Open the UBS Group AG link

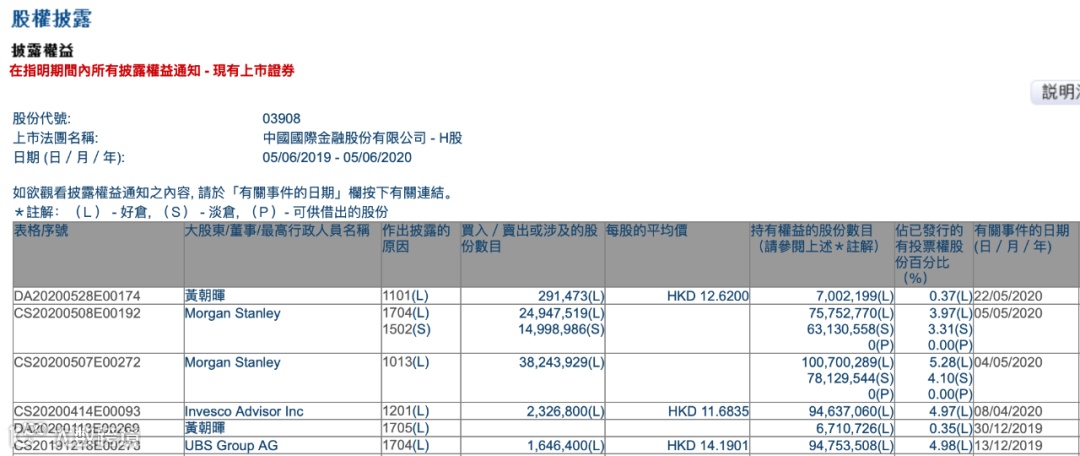pos(231,446)
